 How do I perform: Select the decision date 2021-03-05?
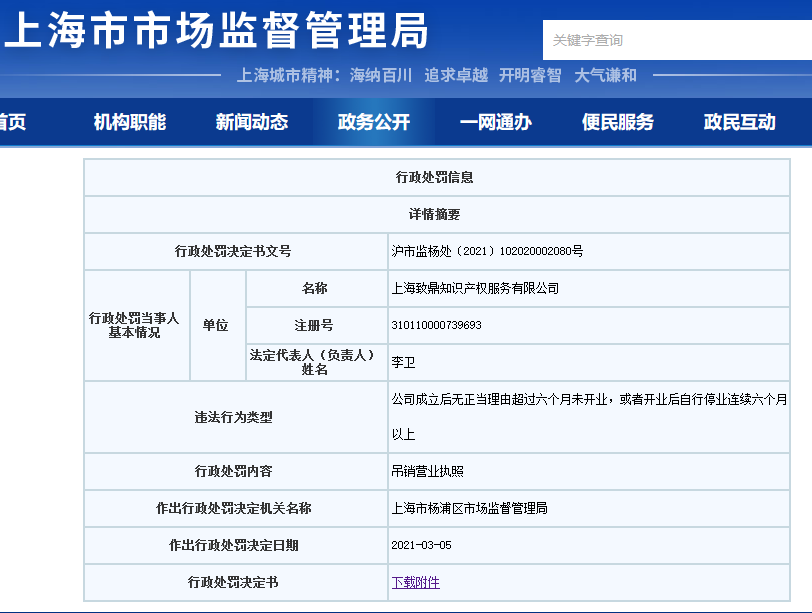pyautogui.click(x=422, y=545)
